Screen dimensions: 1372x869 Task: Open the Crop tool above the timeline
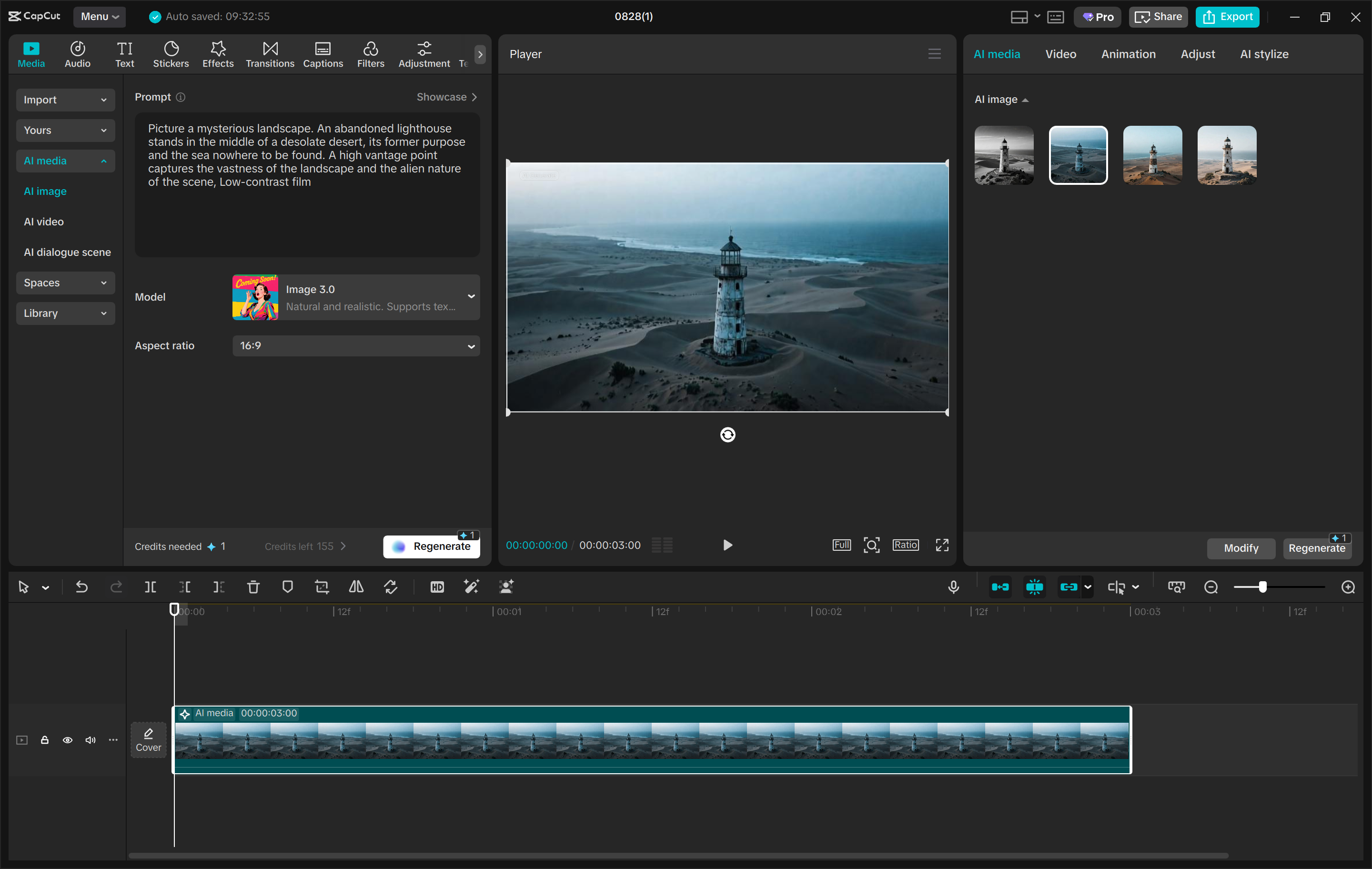point(322,586)
